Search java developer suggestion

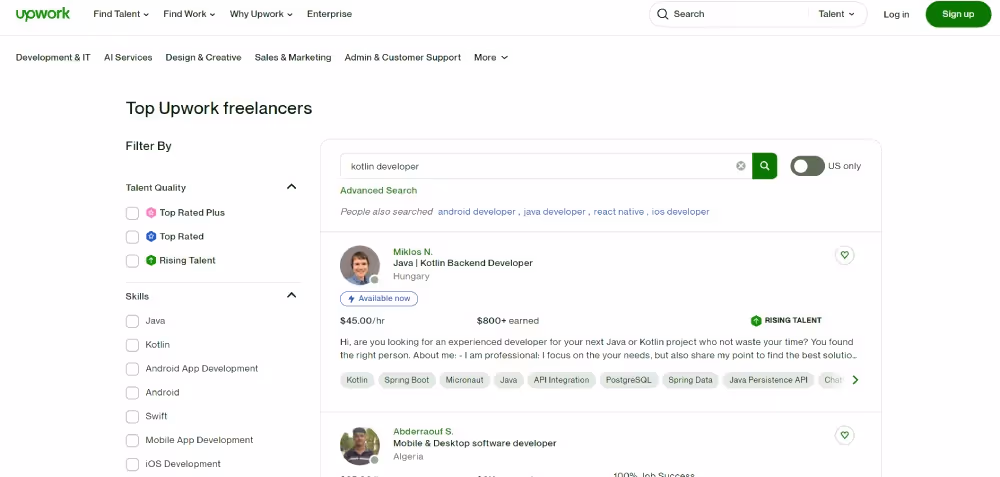coord(554,212)
